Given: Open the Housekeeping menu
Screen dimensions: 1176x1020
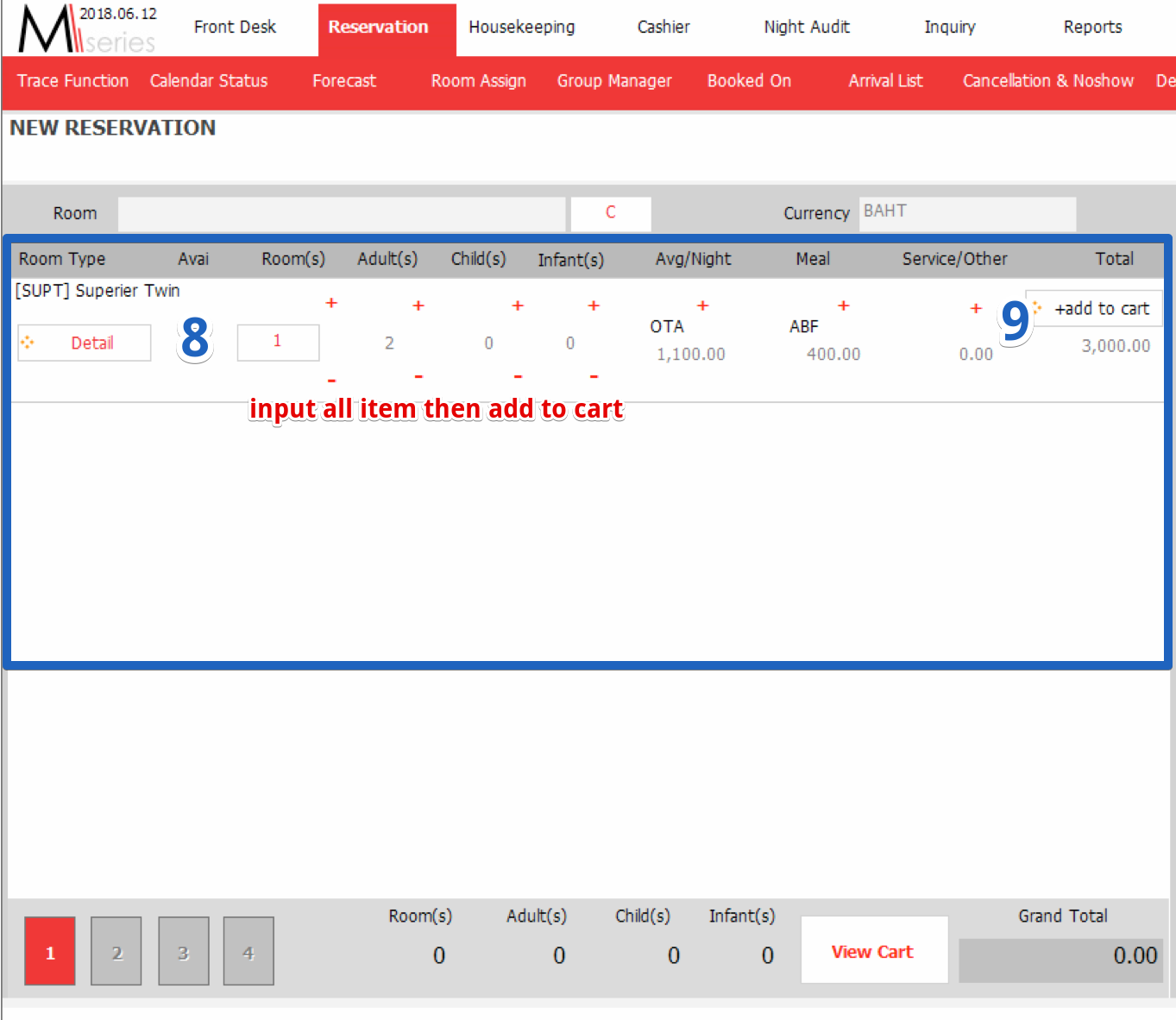Looking at the screenshot, I should pyautogui.click(x=522, y=27).
